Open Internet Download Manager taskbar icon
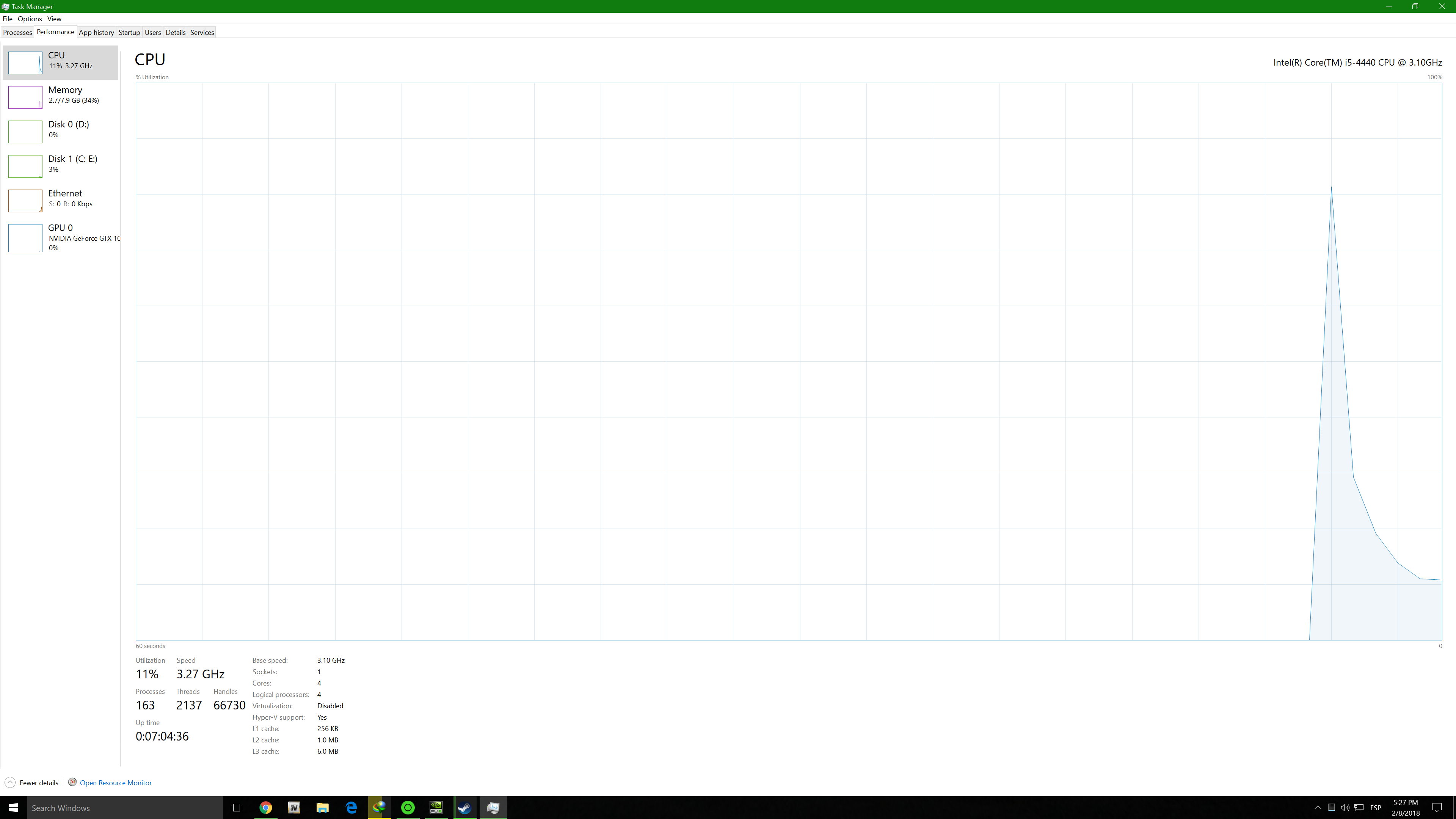Viewport: 1456px width, 819px height. point(379,808)
